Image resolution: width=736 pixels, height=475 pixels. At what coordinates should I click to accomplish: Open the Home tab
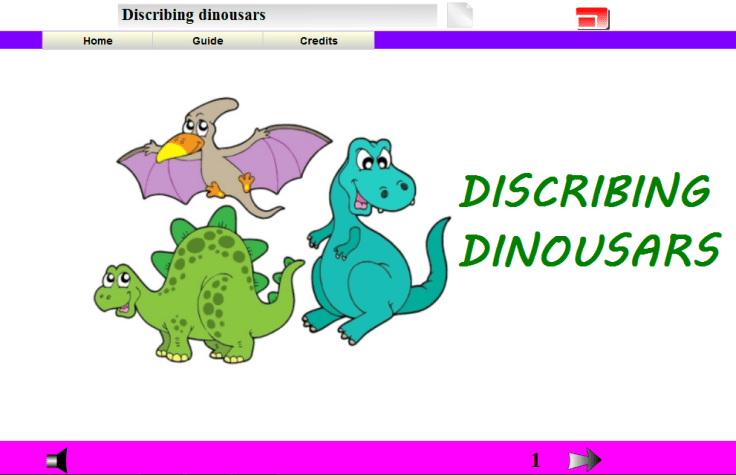(x=98, y=41)
